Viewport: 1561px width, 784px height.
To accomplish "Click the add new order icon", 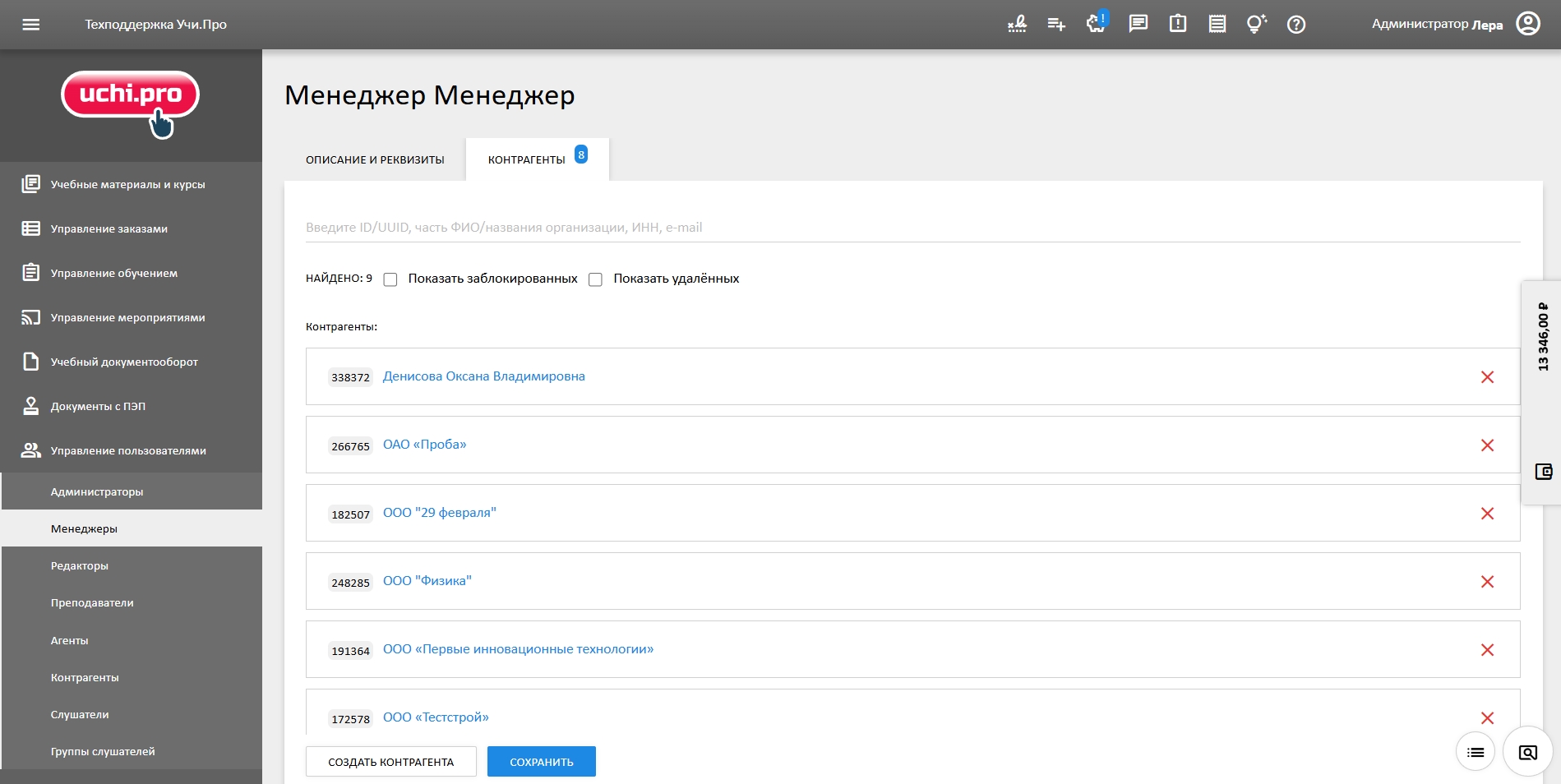I will 1055,24.
